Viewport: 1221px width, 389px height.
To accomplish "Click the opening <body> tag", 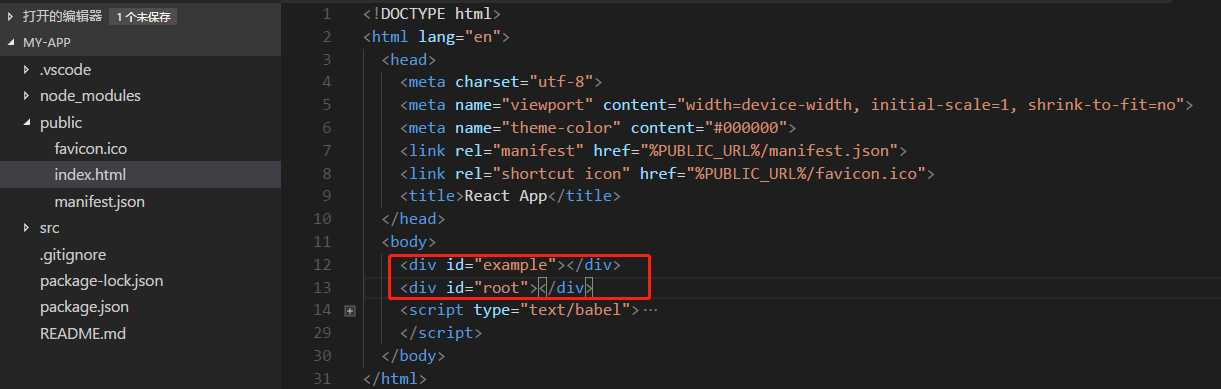I will [x=409, y=242].
